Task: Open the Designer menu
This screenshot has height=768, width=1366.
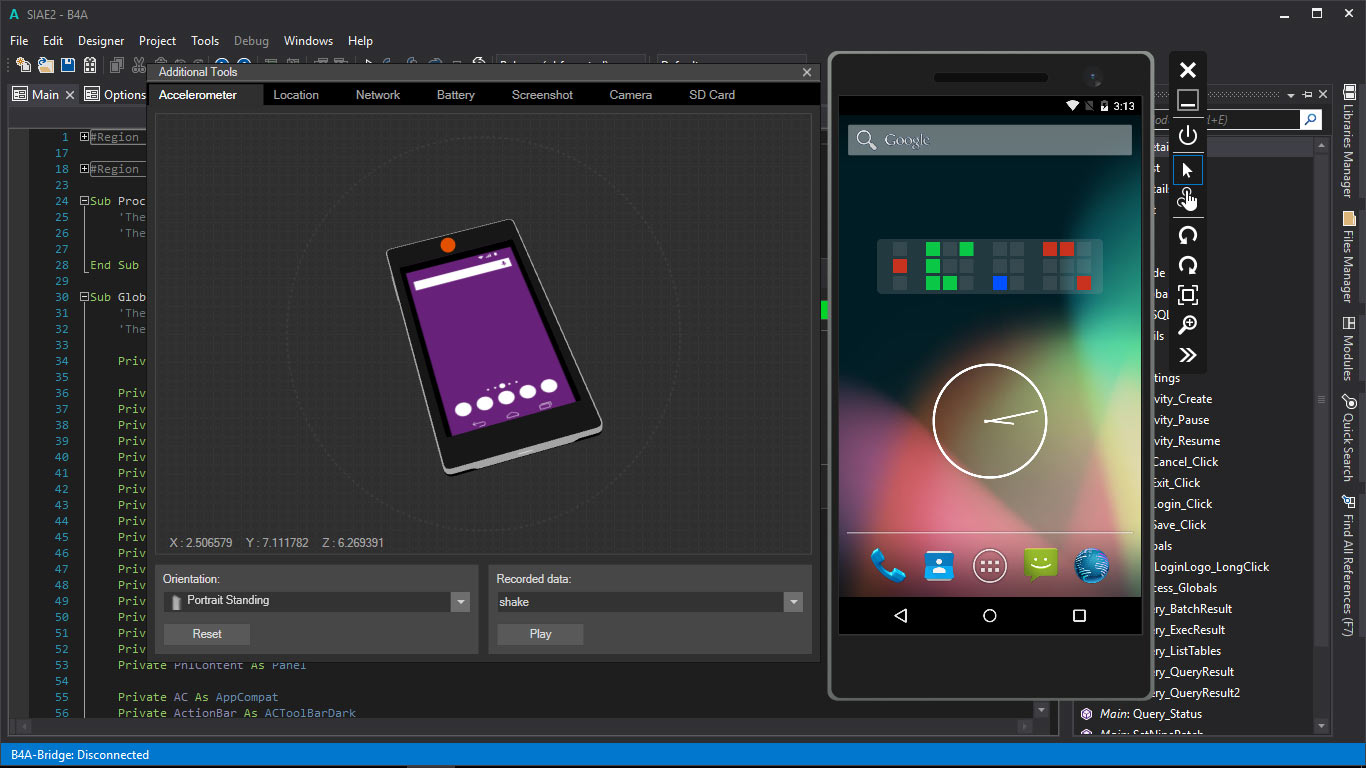Action: [x=101, y=41]
